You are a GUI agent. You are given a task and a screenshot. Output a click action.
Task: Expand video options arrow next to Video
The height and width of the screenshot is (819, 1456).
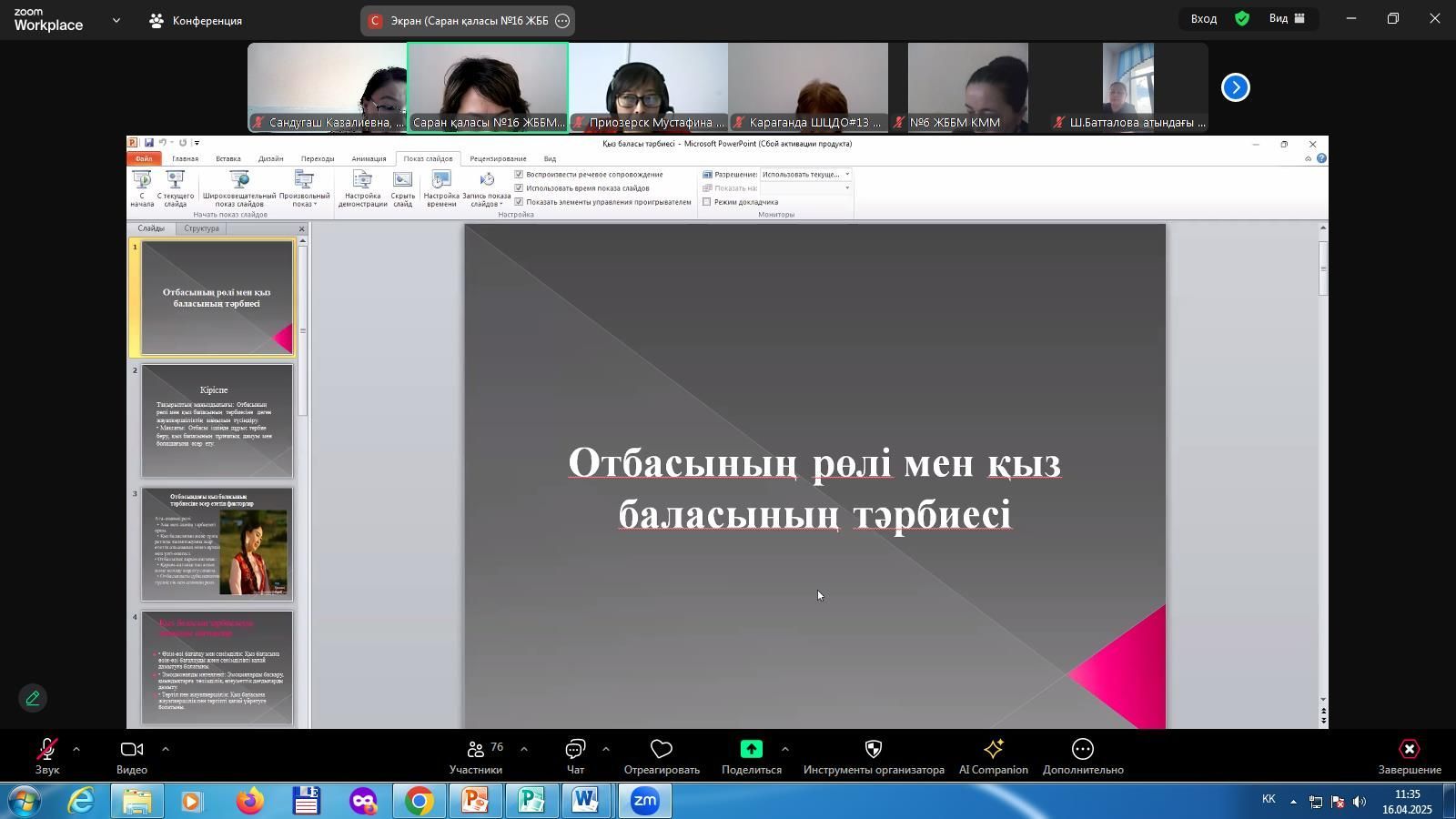point(166,750)
